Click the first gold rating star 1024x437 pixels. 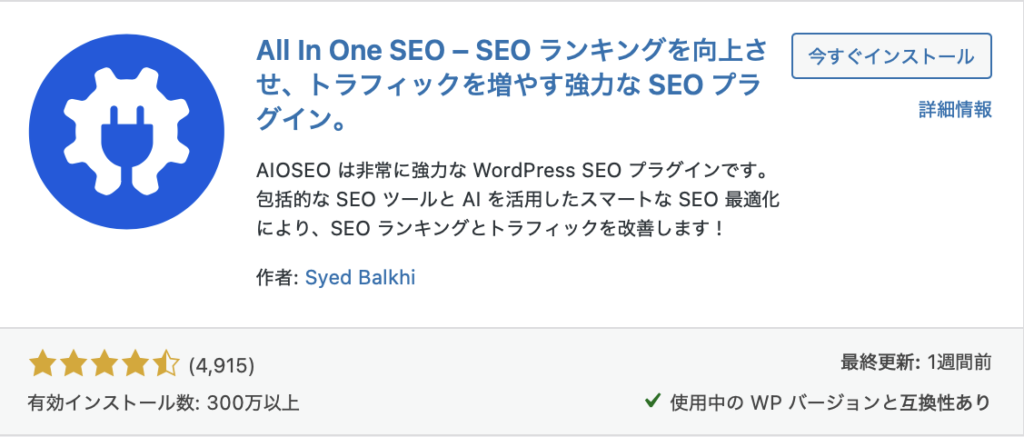41,363
